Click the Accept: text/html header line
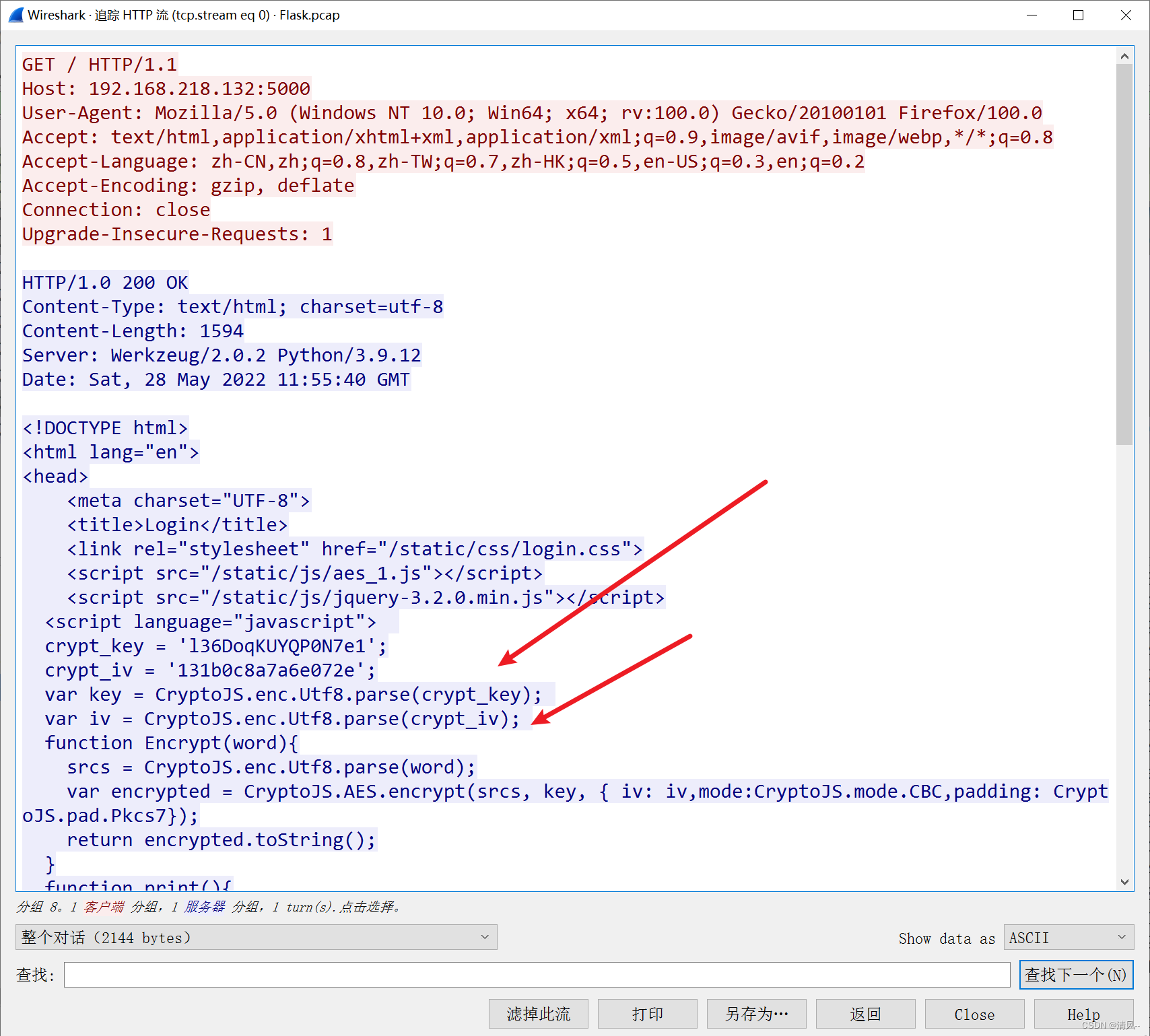This screenshot has height=1036, width=1150. click(537, 137)
